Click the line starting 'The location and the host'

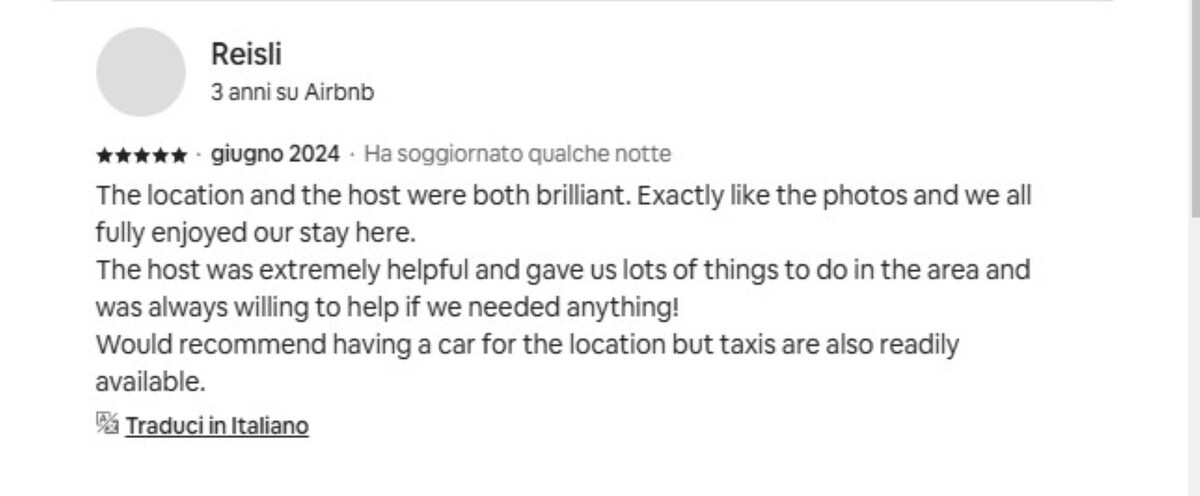click(x=563, y=195)
